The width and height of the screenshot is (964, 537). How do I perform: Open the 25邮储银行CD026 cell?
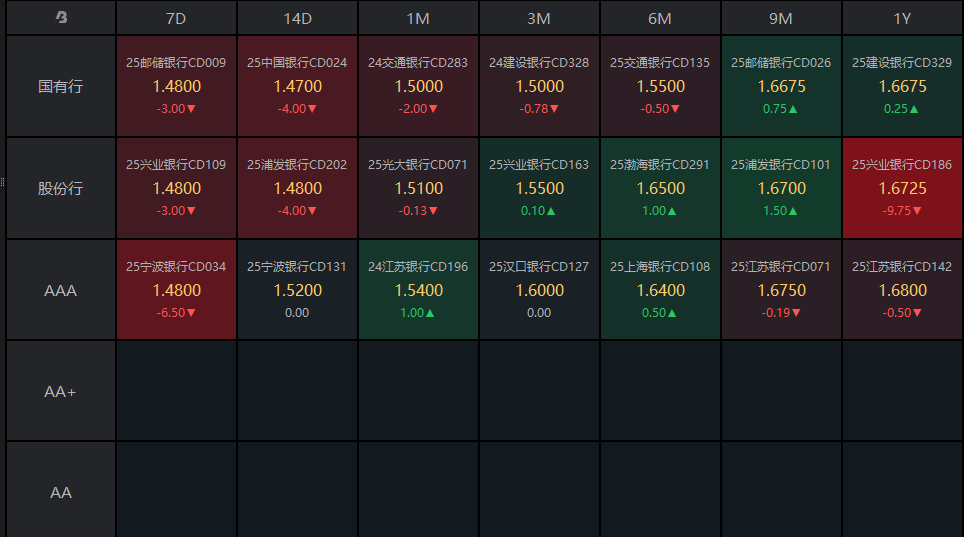(781, 86)
